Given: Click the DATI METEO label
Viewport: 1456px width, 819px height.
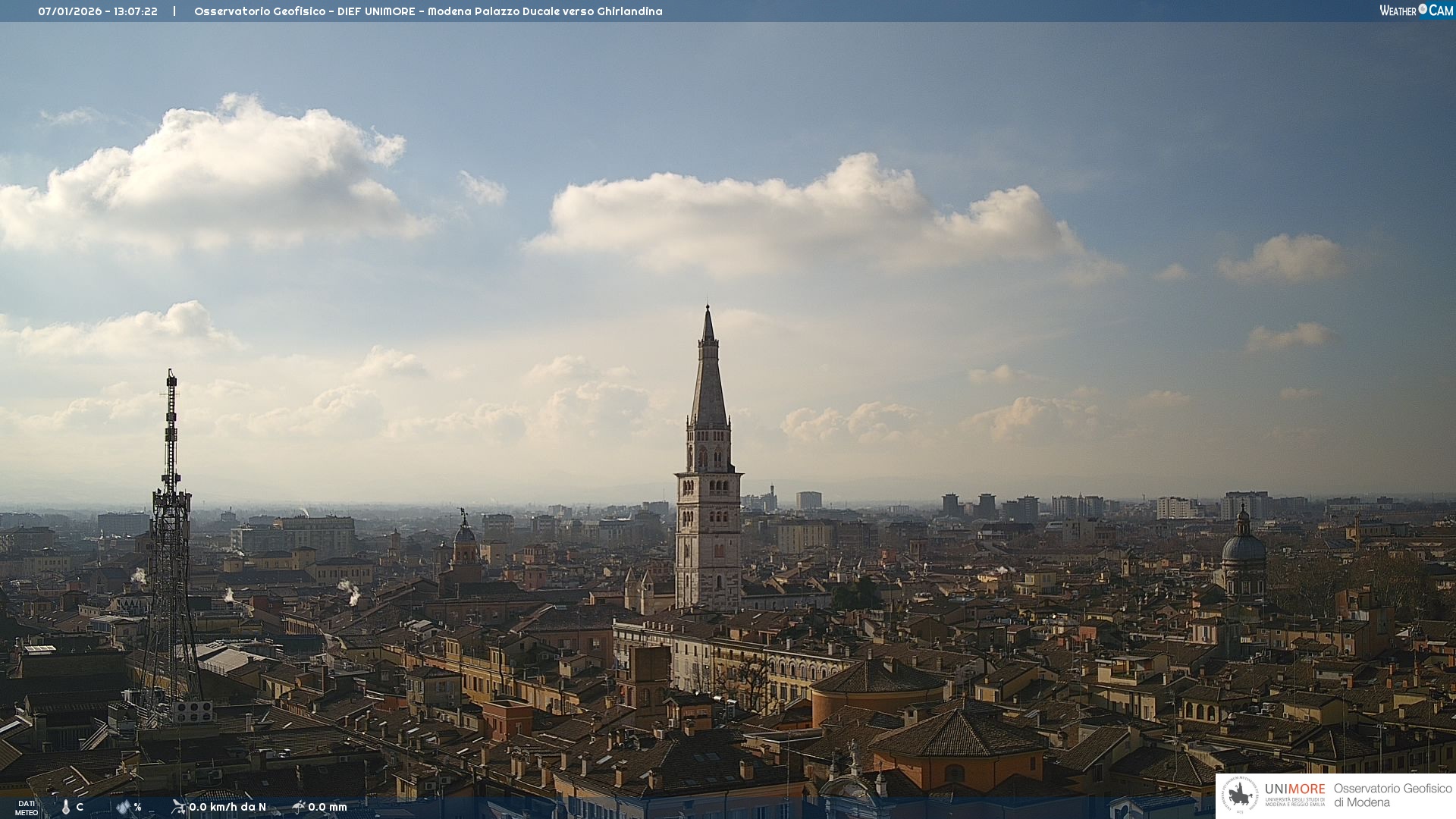Looking at the screenshot, I should coord(27,808).
